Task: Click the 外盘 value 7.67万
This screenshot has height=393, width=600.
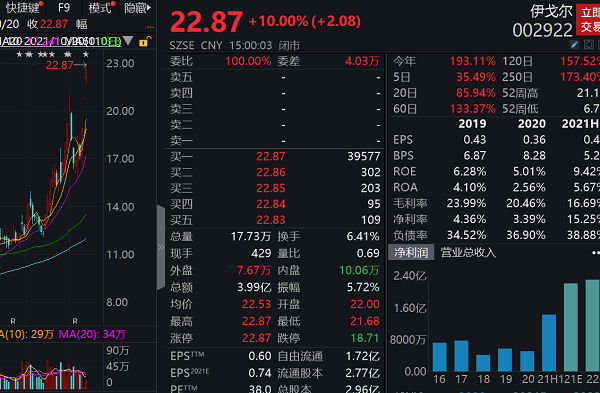Action: (254, 271)
